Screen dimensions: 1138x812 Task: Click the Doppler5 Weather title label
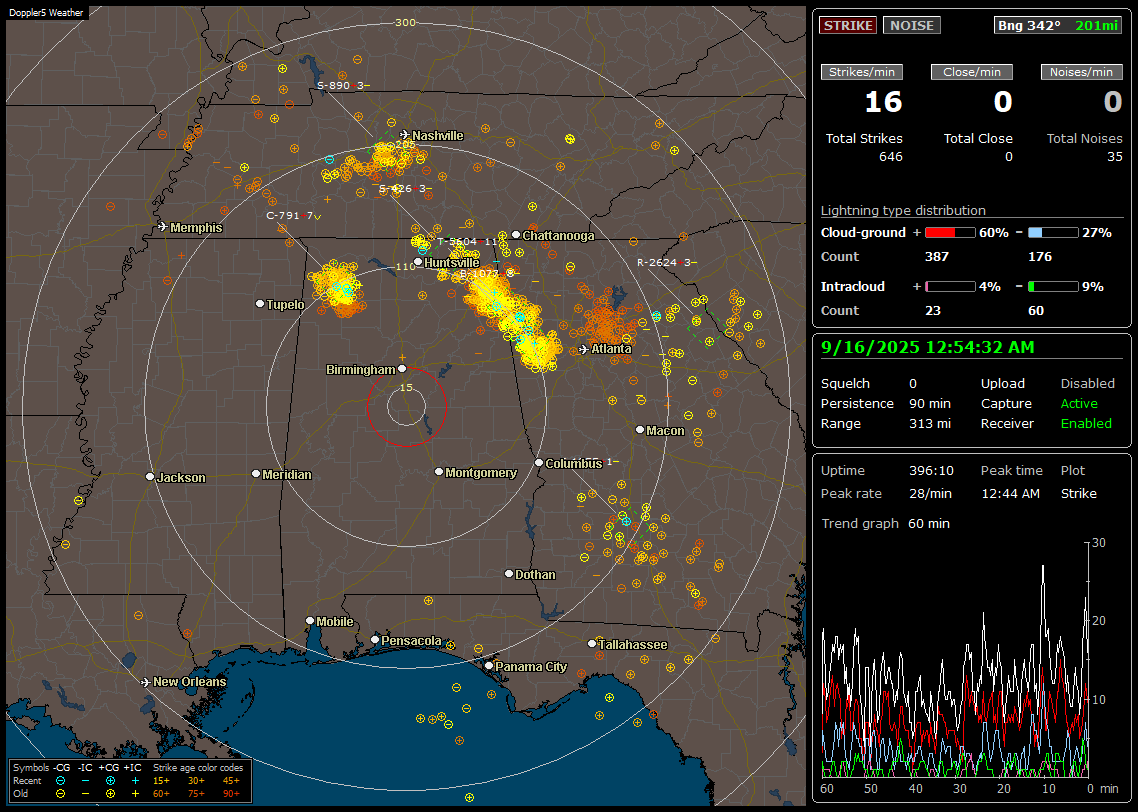pyautogui.click(x=46, y=12)
